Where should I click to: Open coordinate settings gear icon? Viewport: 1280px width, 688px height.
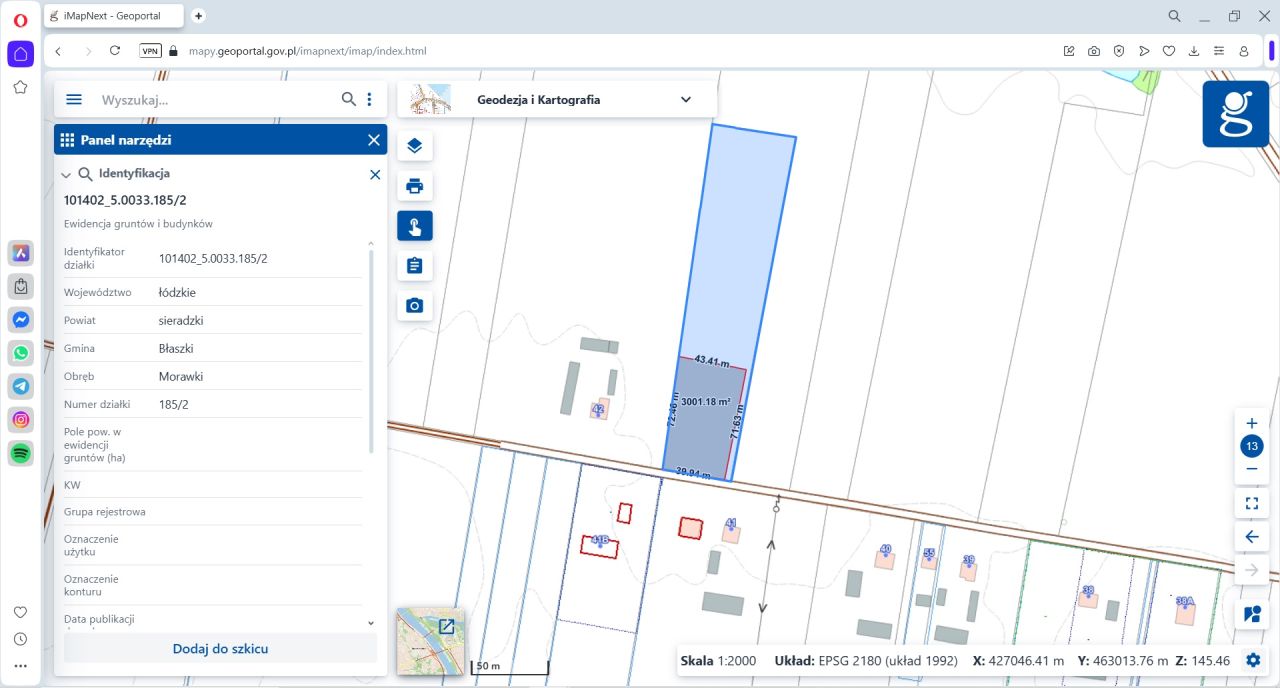coord(1253,660)
